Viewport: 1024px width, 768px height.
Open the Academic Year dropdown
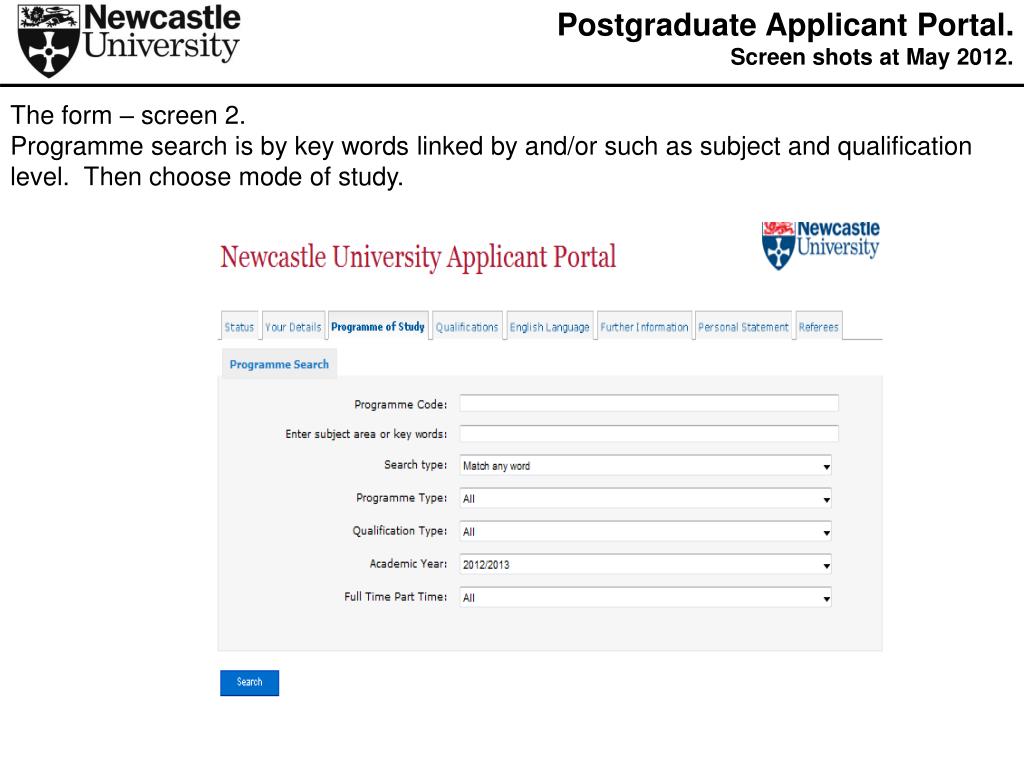pos(646,564)
